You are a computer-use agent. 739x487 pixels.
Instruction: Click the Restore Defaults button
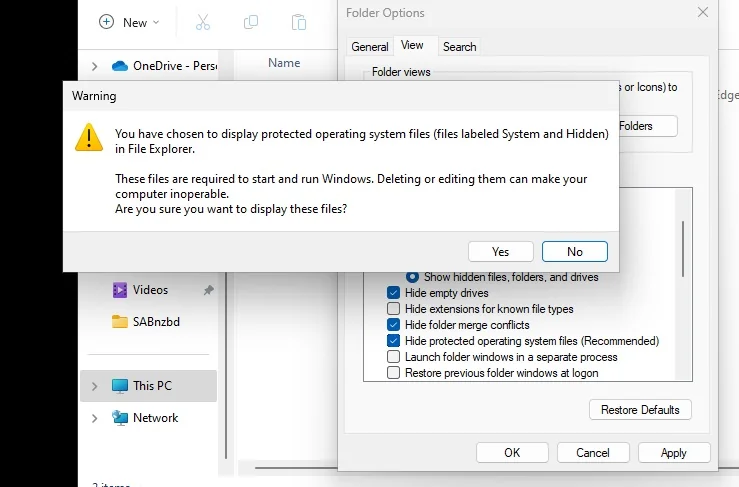click(640, 410)
